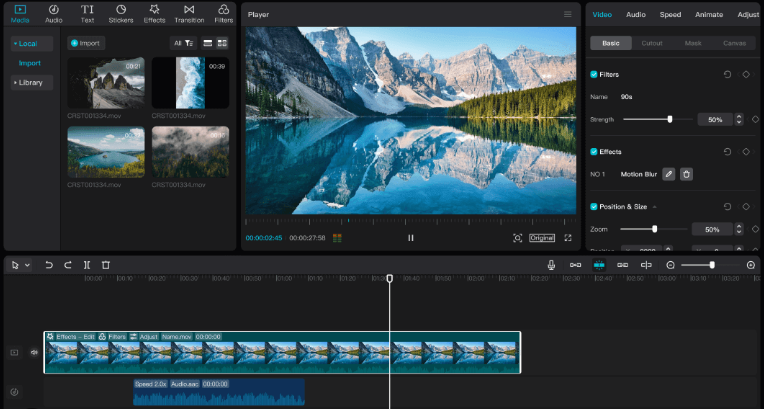Screen dimensions: 764x409
Task: Click the Import button above media thumbnails
Action: pyautogui.click(x=86, y=43)
